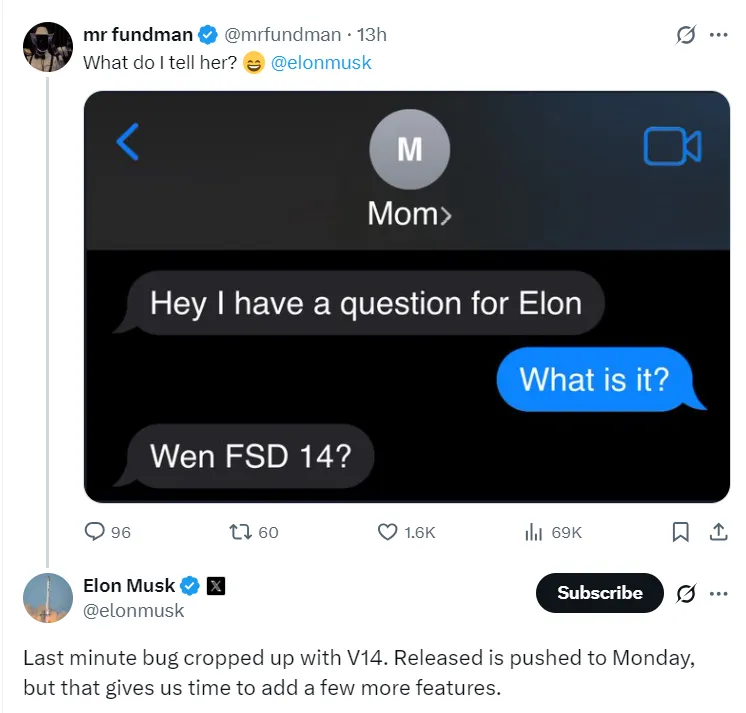Open mr fundman's profile picture
The width and height of the screenshot is (746, 713).
(47, 46)
